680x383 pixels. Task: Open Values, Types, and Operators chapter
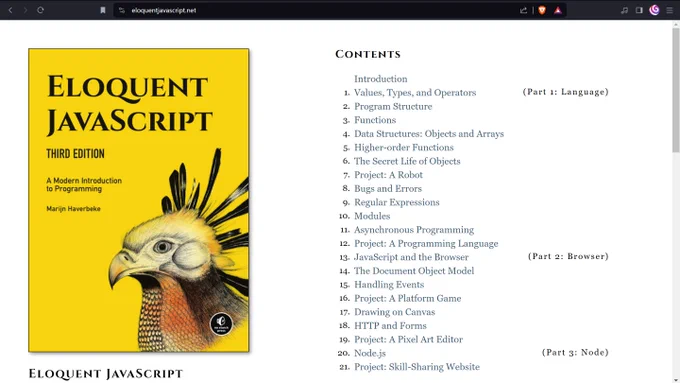point(415,92)
